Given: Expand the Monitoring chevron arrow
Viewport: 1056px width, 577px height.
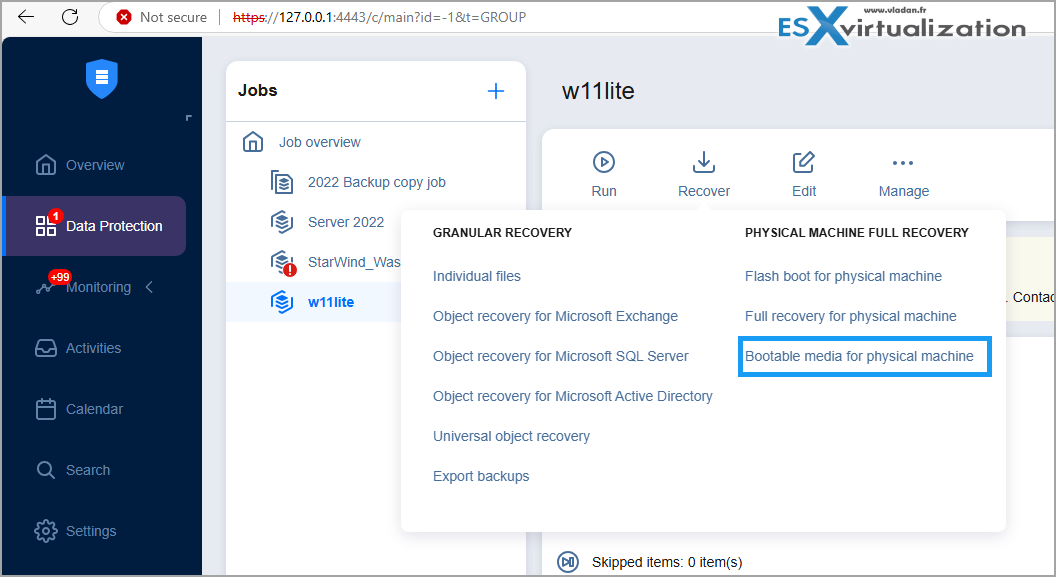Looking at the screenshot, I should [150, 287].
